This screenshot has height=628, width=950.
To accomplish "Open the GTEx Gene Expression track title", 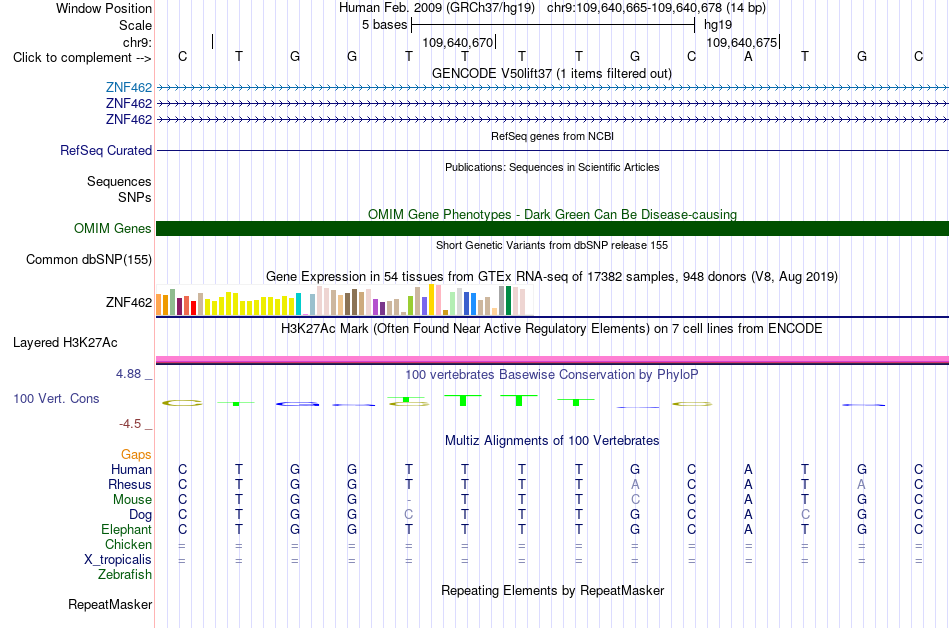I will tap(552, 277).
